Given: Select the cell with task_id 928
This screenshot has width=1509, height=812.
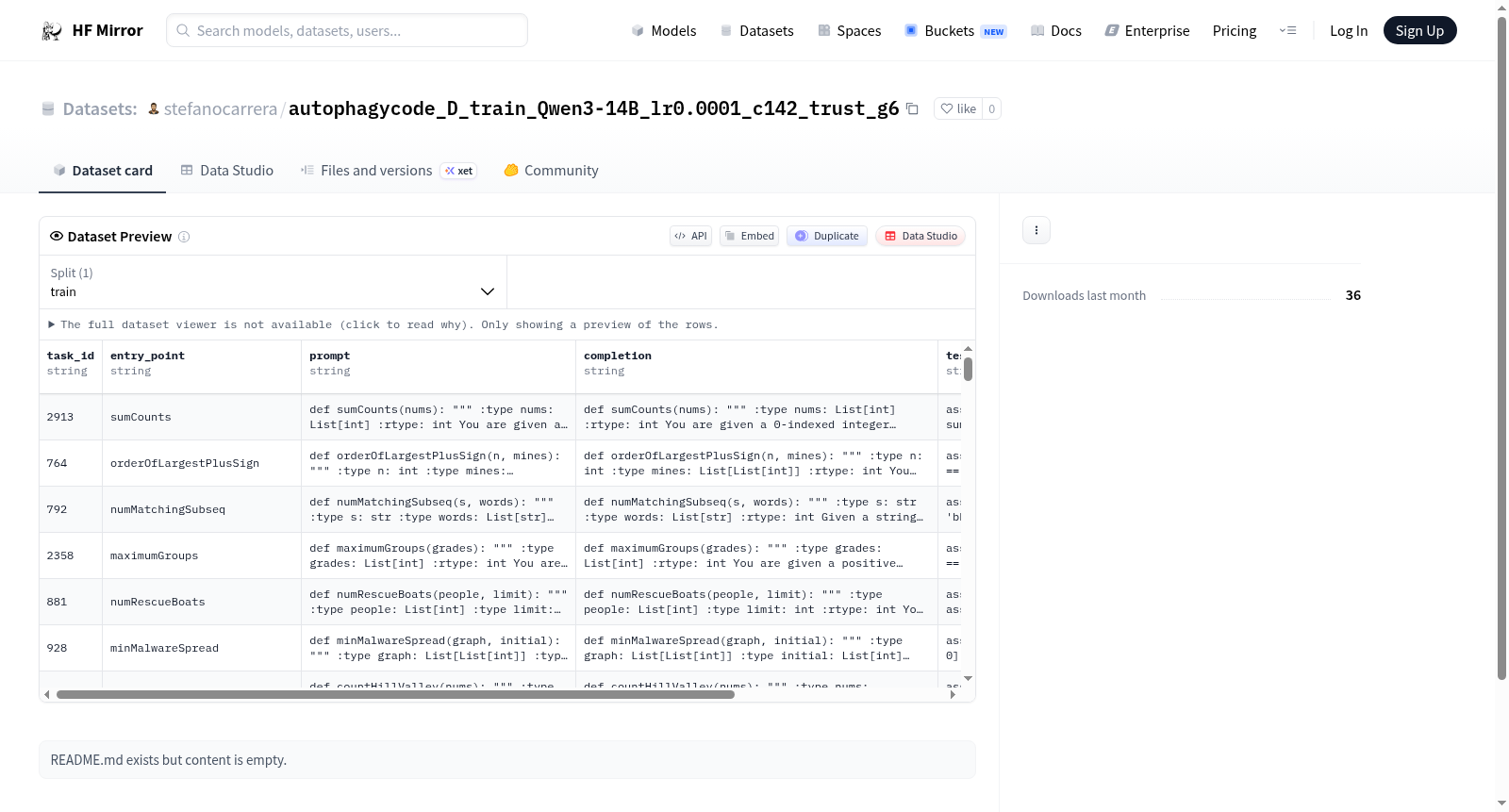Looking at the screenshot, I should [x=71, y=648].
